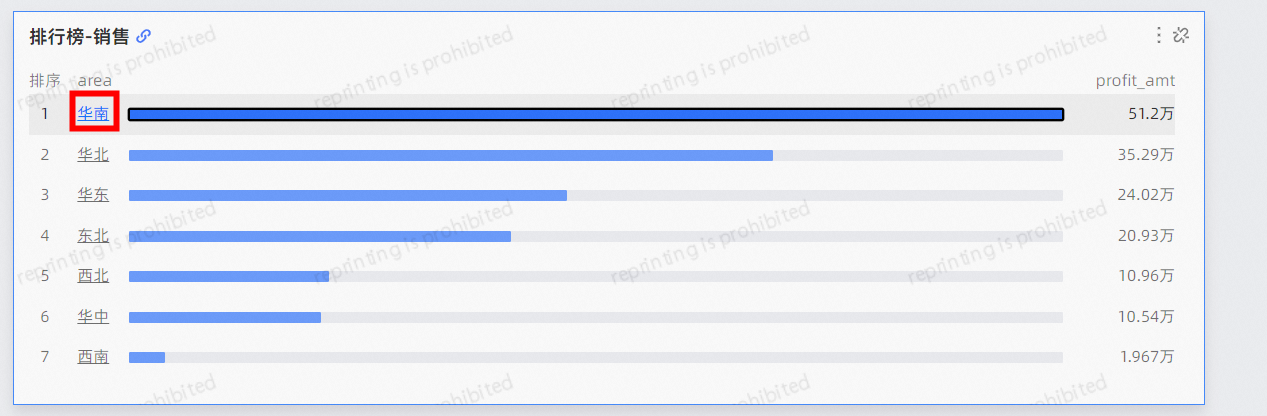Click the 华北 row's blue bar
This screenshot has height=416, width=1267.
tap(450, 156)
